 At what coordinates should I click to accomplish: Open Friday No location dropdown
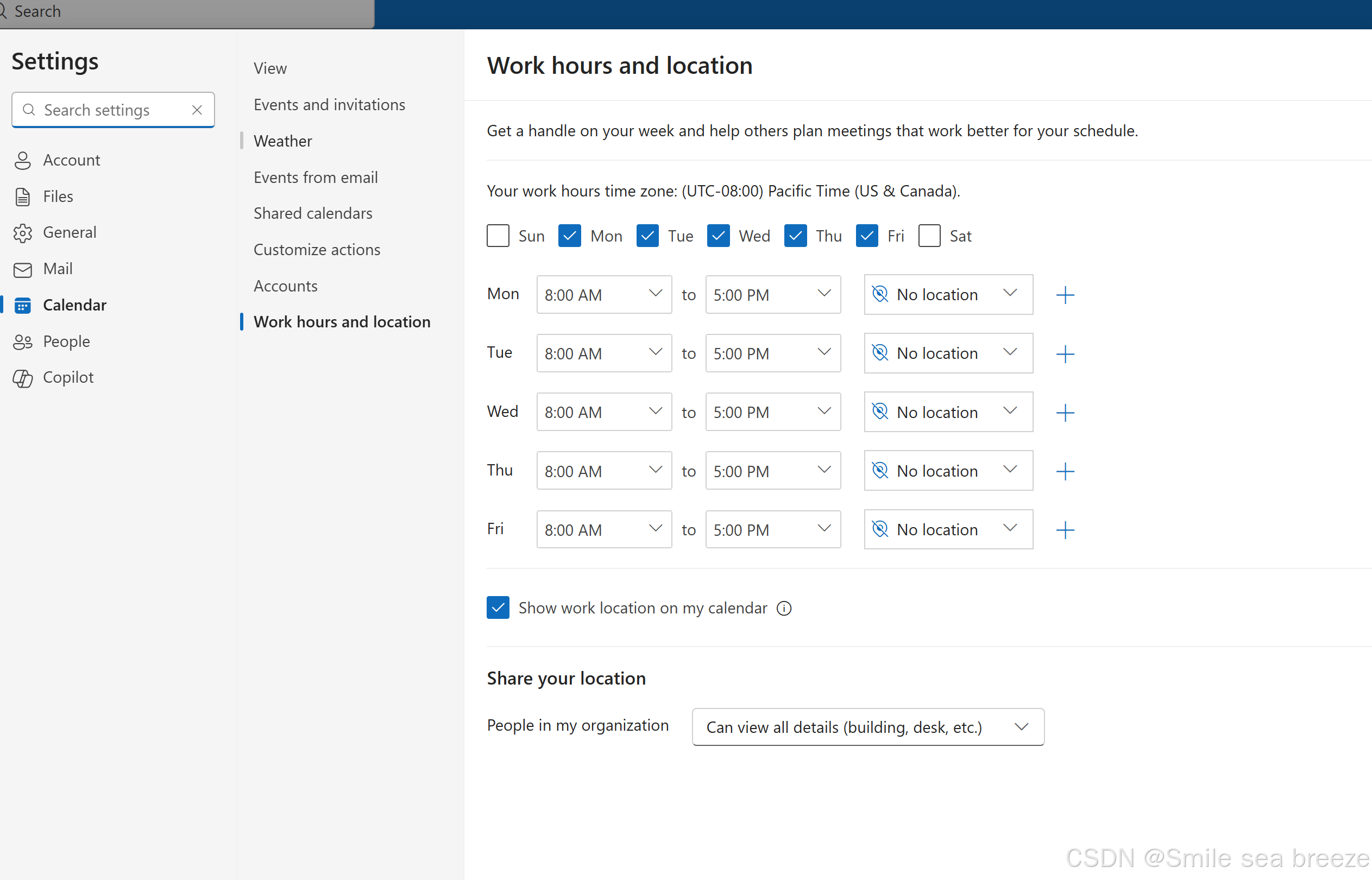coord(947,529)
